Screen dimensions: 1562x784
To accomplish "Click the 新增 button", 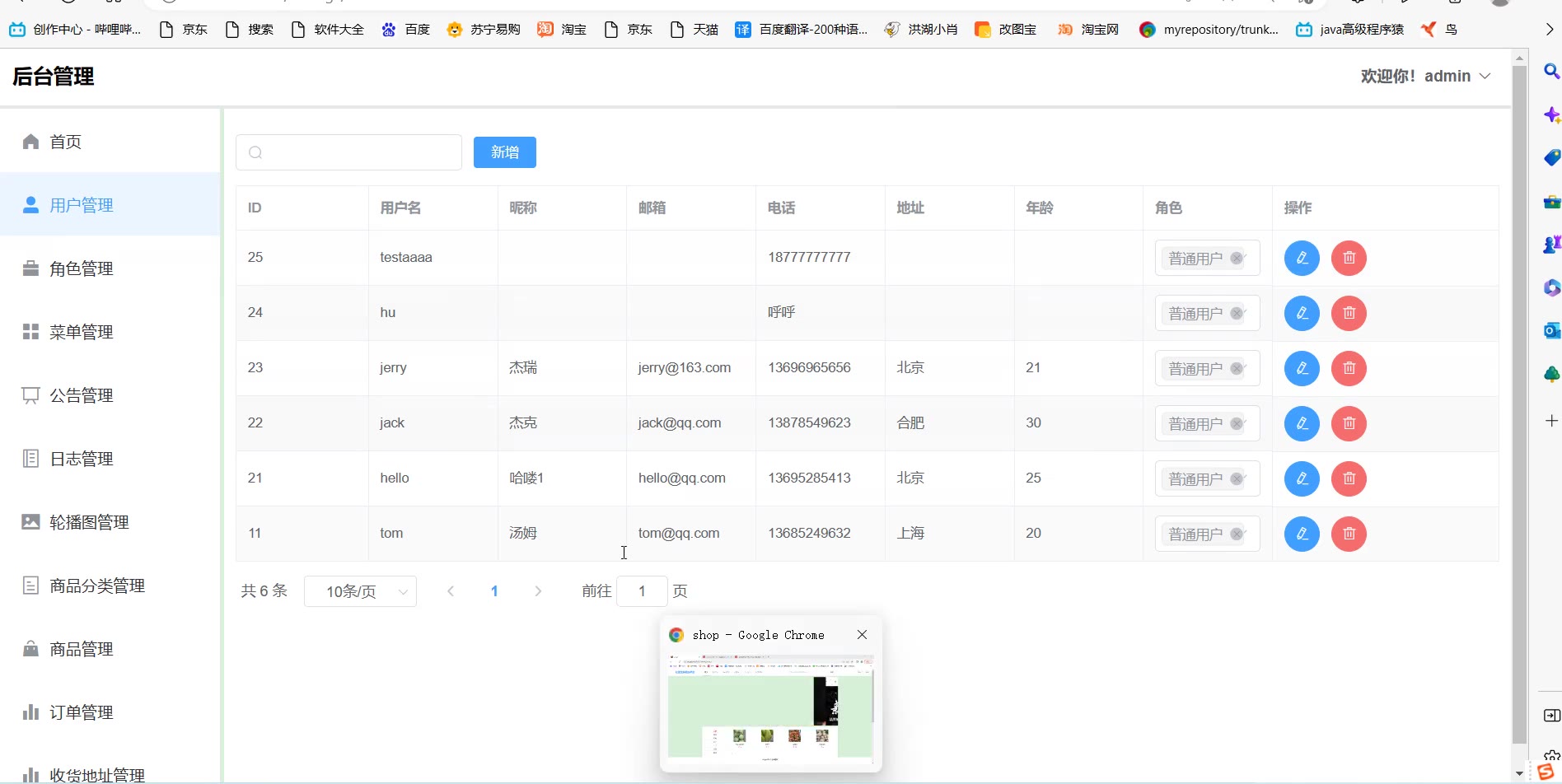I will pos(504,152).
